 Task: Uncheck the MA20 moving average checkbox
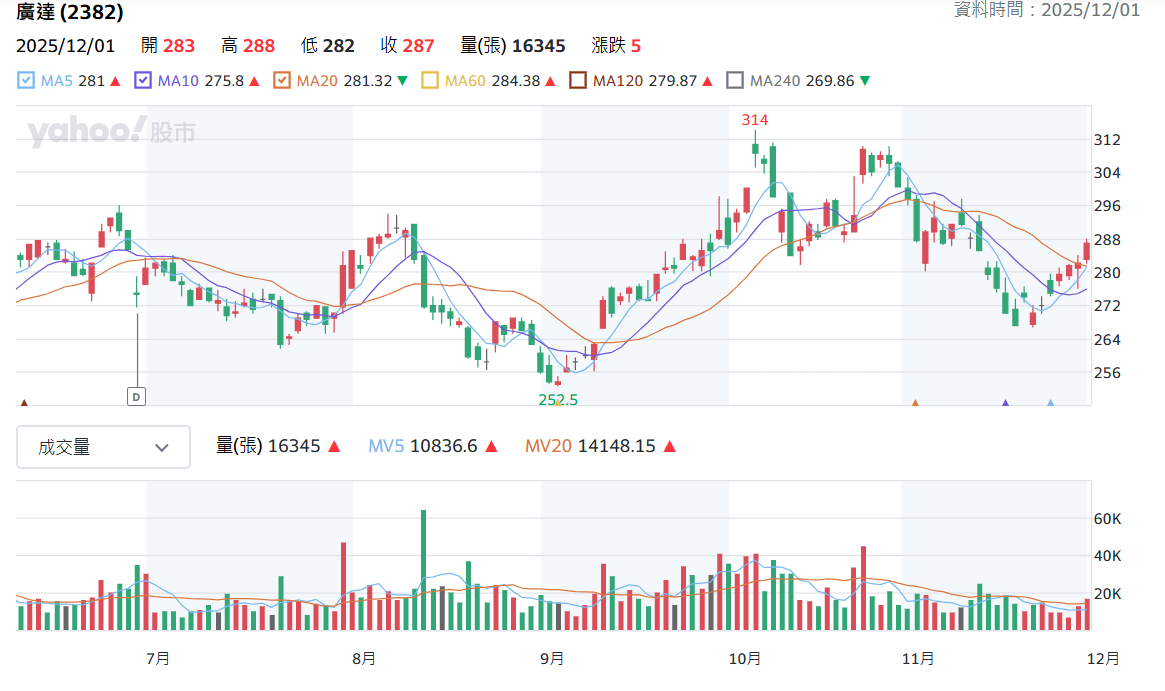282,80
